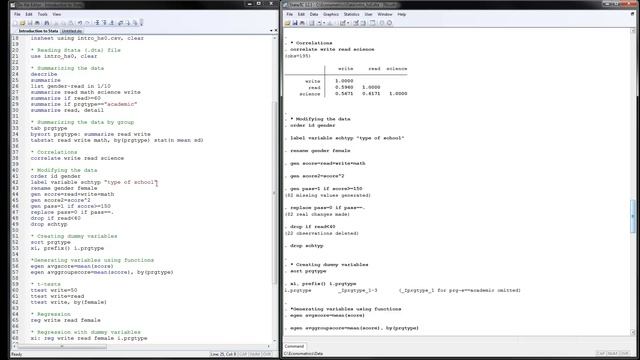
Task: Open User menu in Stata window
Action: 368,14
